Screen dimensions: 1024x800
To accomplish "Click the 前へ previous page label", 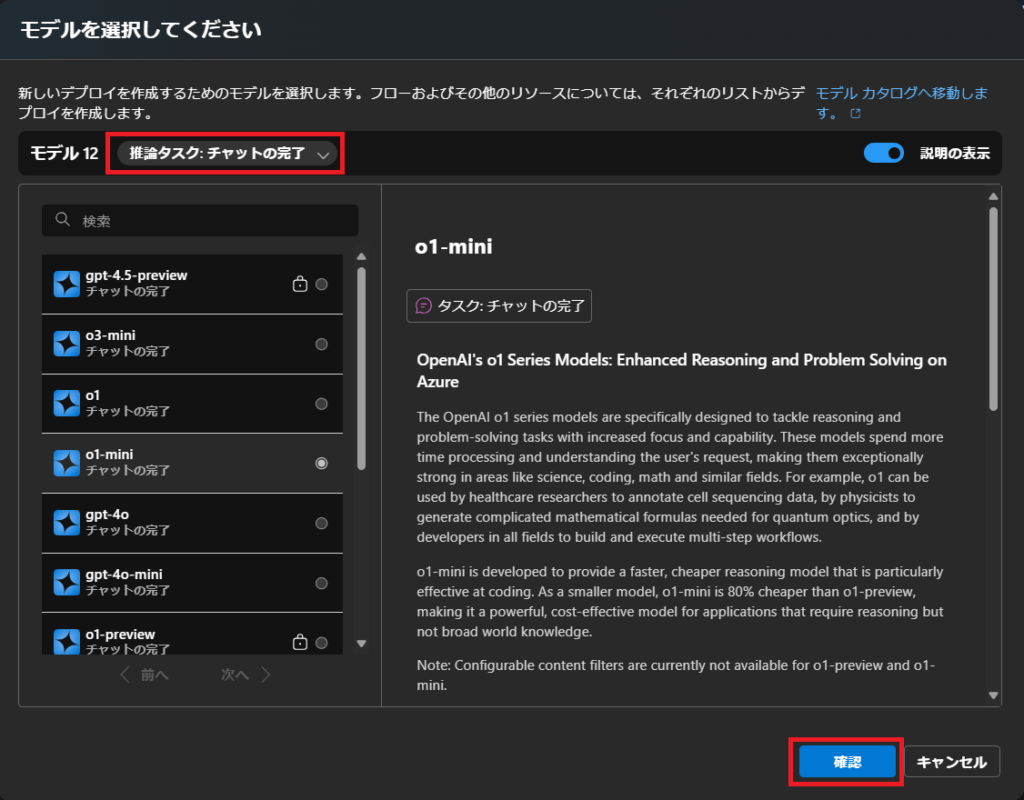I will click(155, 675).
